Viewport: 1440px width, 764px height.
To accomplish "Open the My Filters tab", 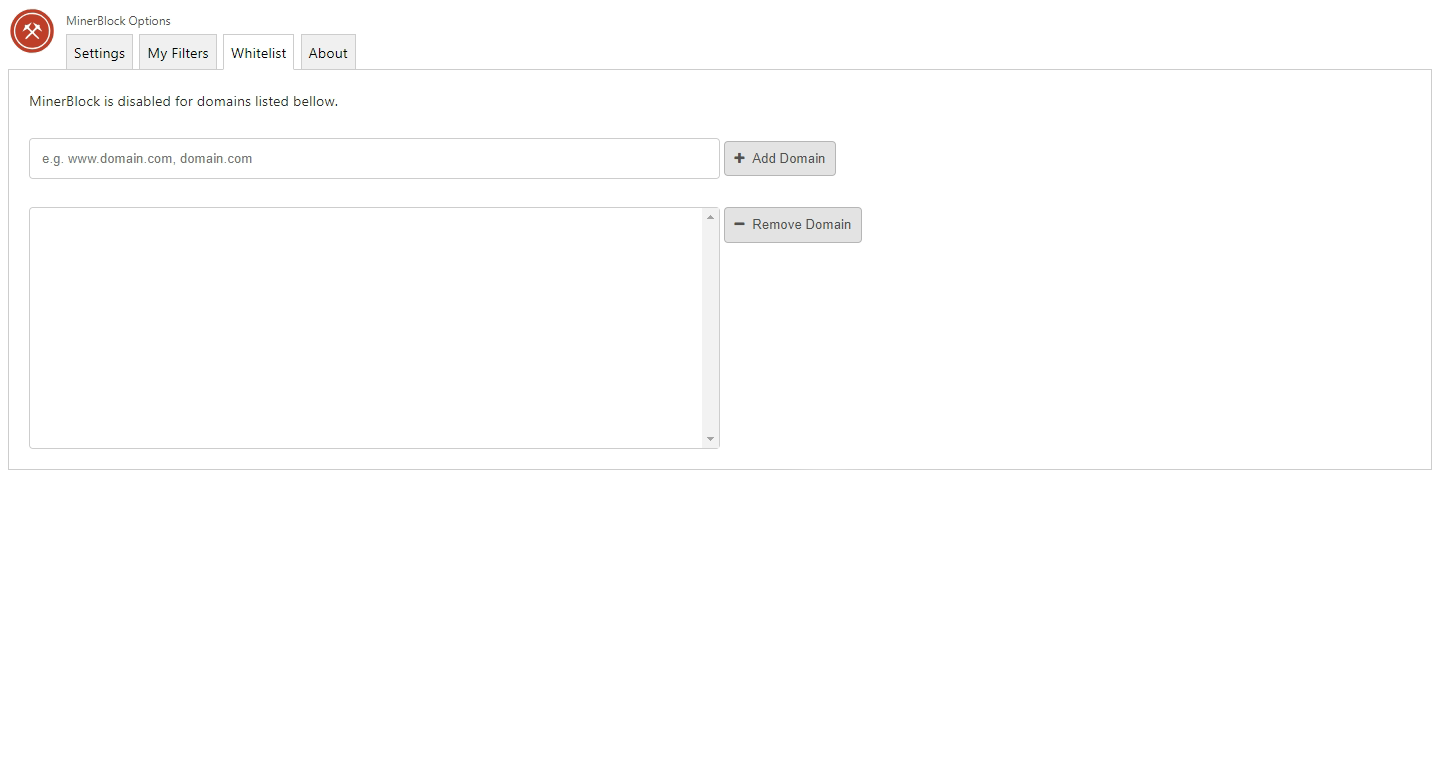I will coord(178,53).
